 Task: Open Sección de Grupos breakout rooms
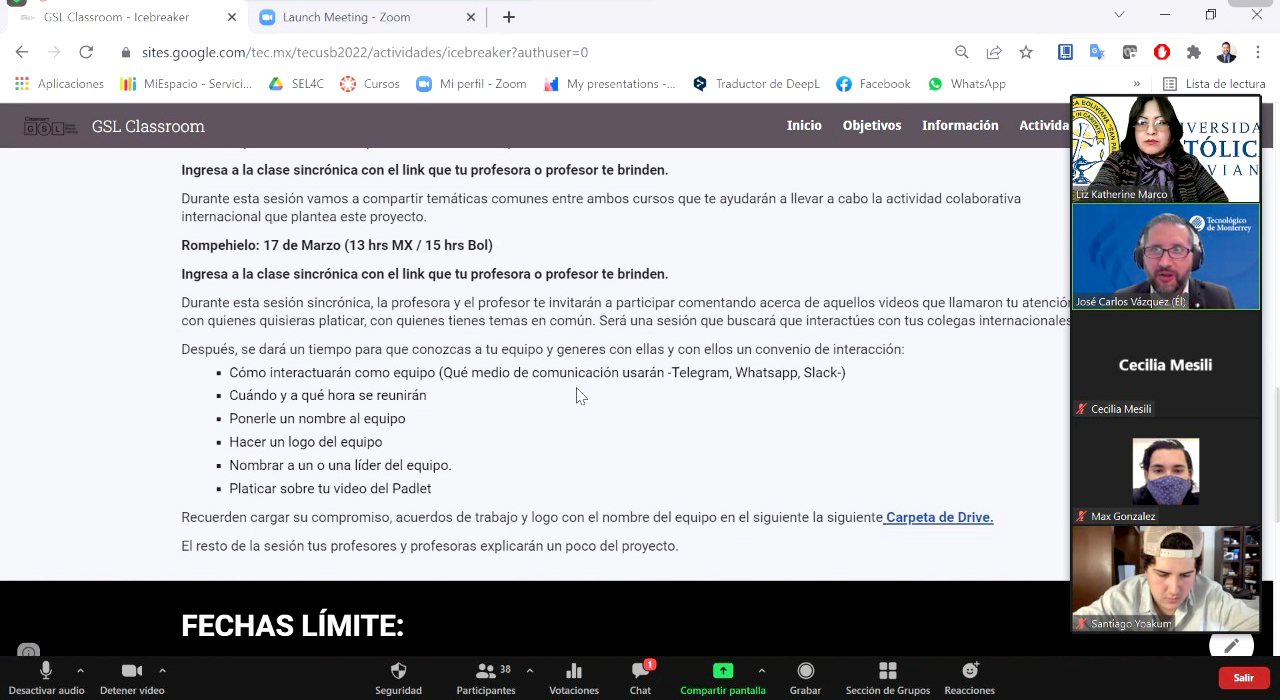point(887,672)
